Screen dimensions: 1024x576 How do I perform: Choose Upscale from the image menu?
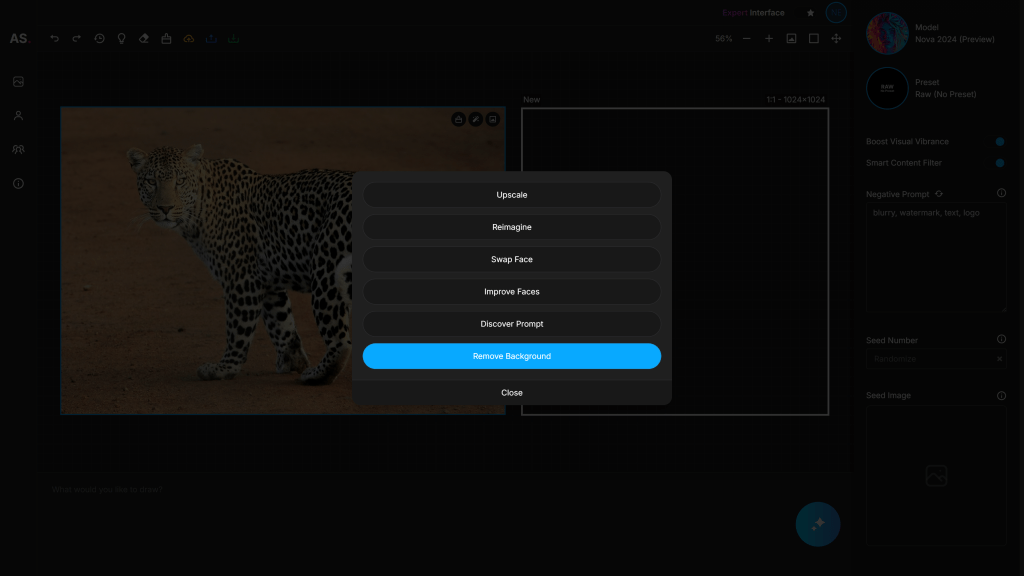[x=511, y=194]
